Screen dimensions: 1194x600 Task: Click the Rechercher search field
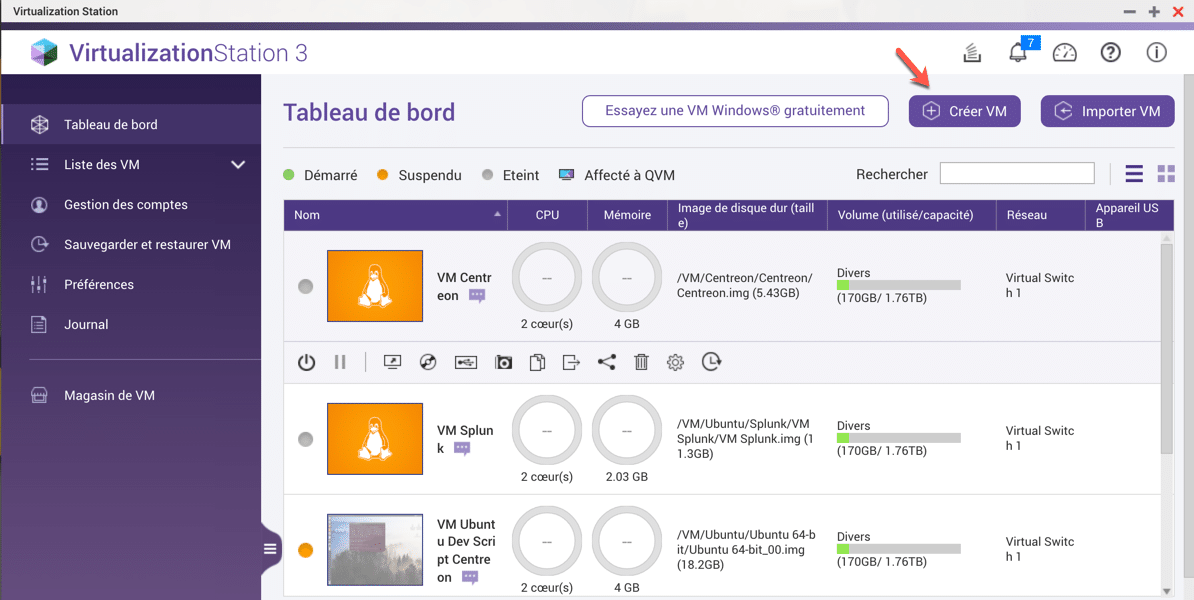coord(1017,174)
